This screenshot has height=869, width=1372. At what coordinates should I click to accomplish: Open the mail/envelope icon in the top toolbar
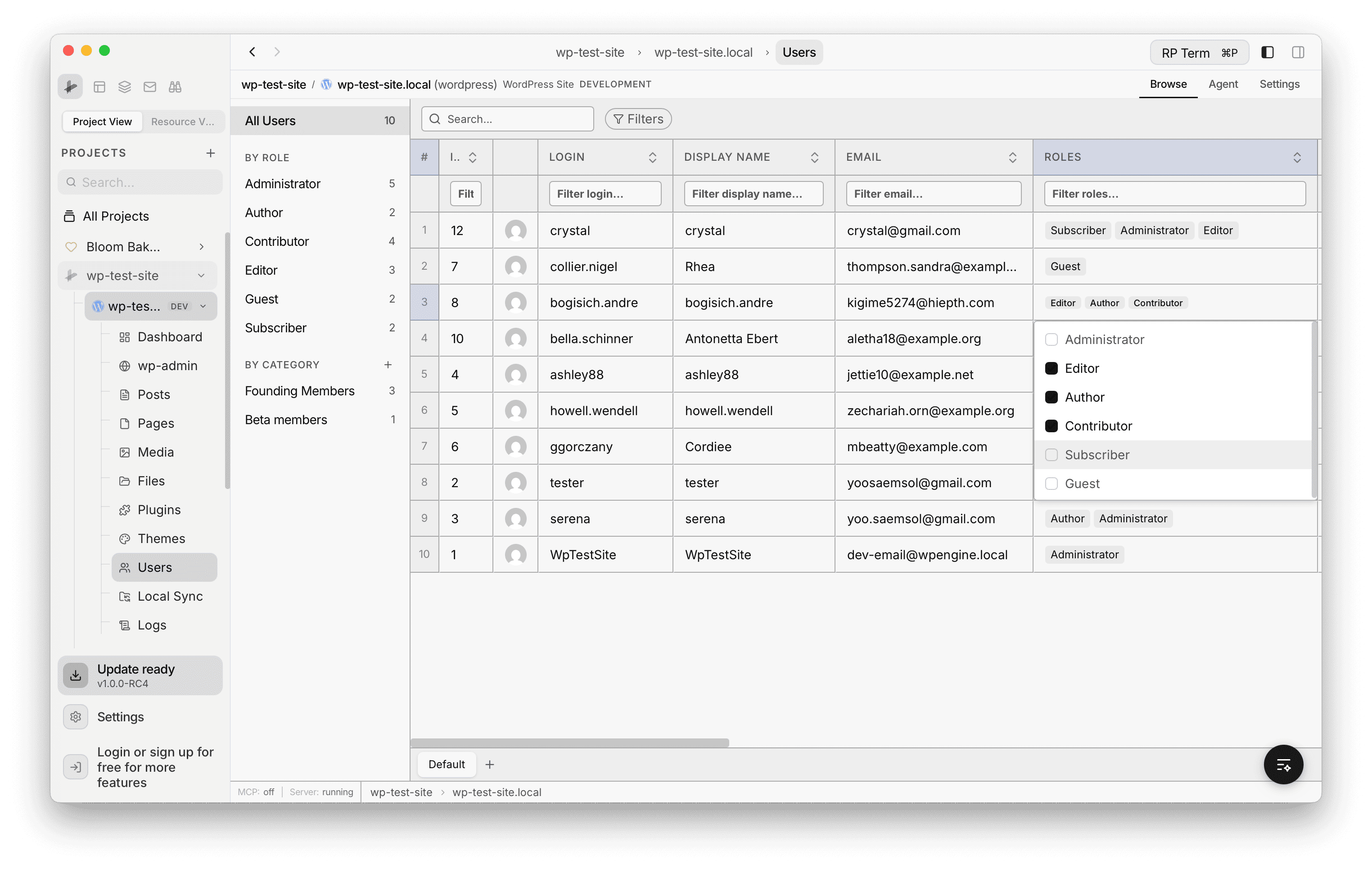(x=150, y=86)
